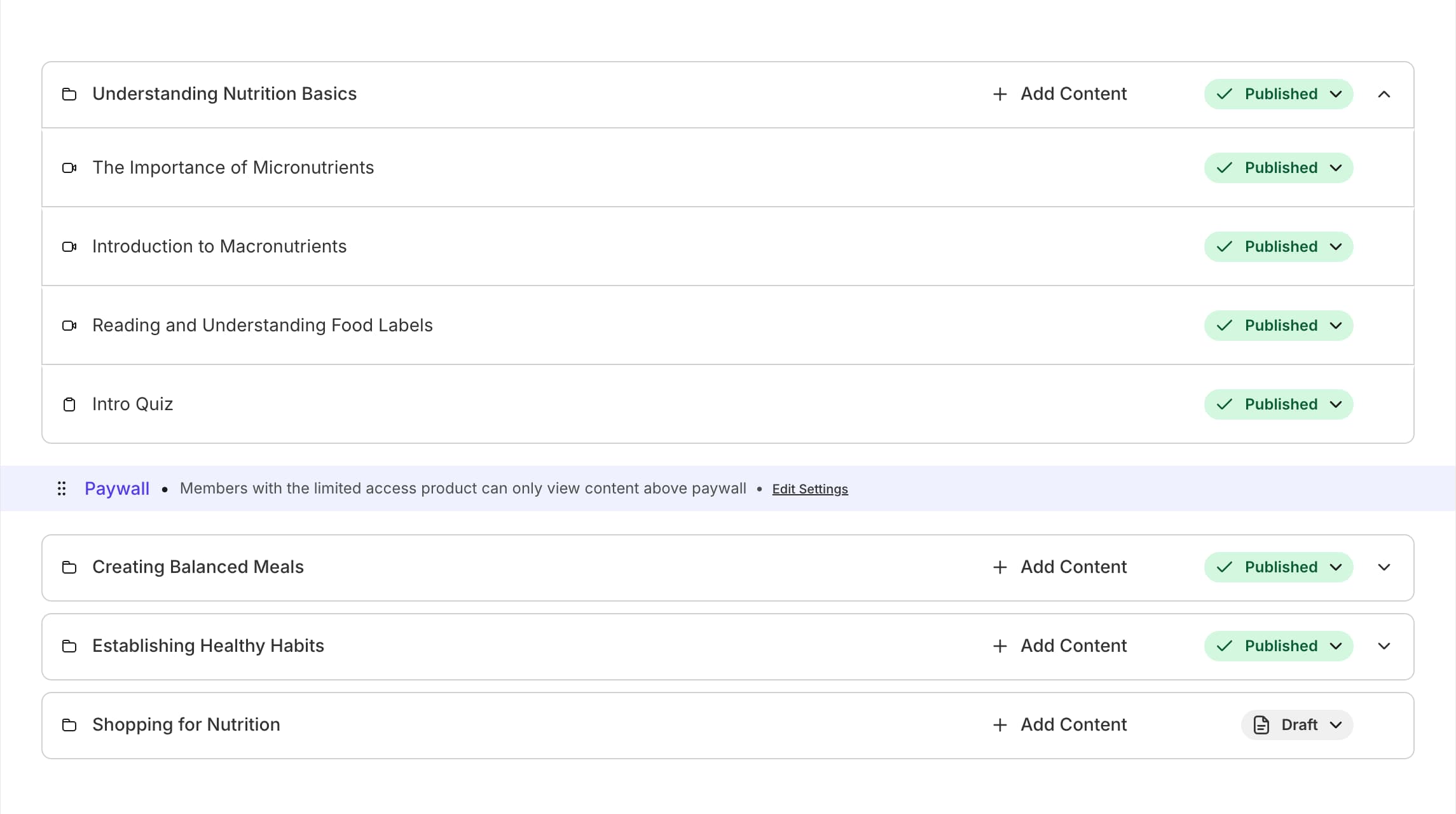Click folder icon beside Establishing Healthy Habits
Viewport: 1456px width, 814px height.
(69, 646)
